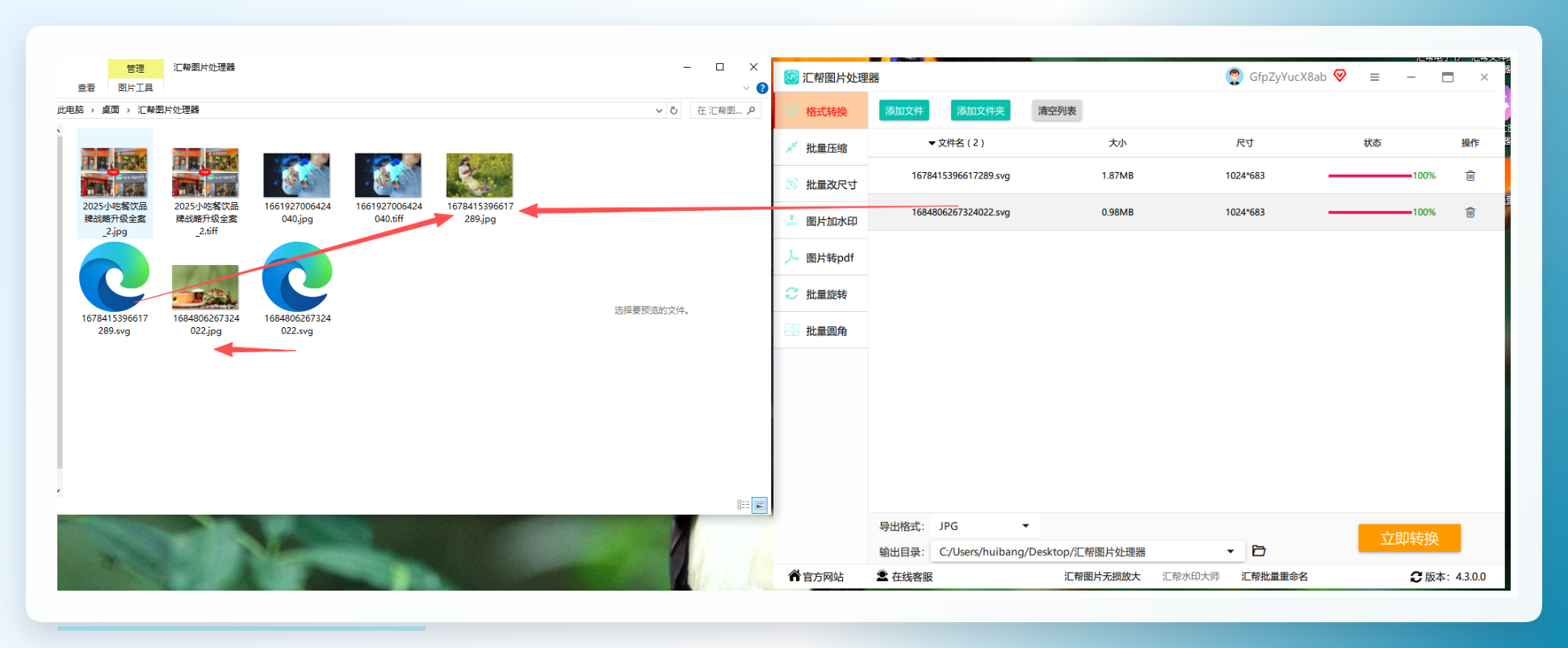Open the 在线客服 link
Image resolution: width=1568 pixels, height=648 pixels.
(x=905, y=576)
